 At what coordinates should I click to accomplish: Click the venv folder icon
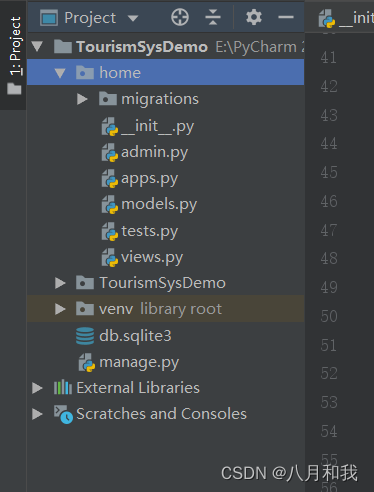tap(85, 309)
